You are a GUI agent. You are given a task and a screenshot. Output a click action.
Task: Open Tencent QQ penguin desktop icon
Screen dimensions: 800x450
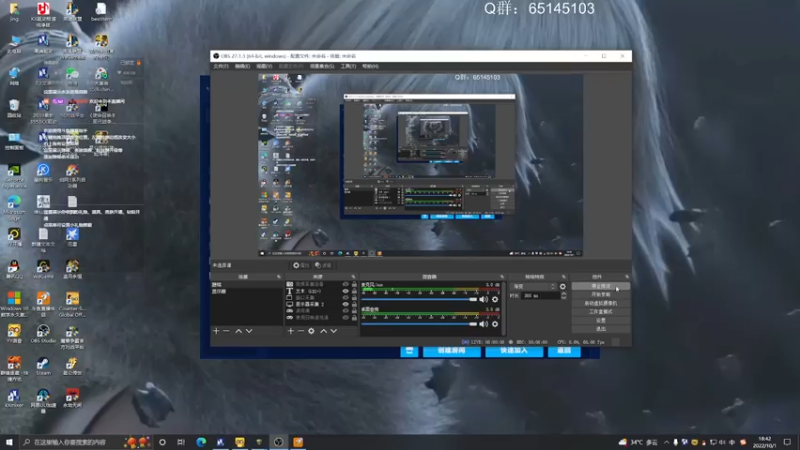14,269
